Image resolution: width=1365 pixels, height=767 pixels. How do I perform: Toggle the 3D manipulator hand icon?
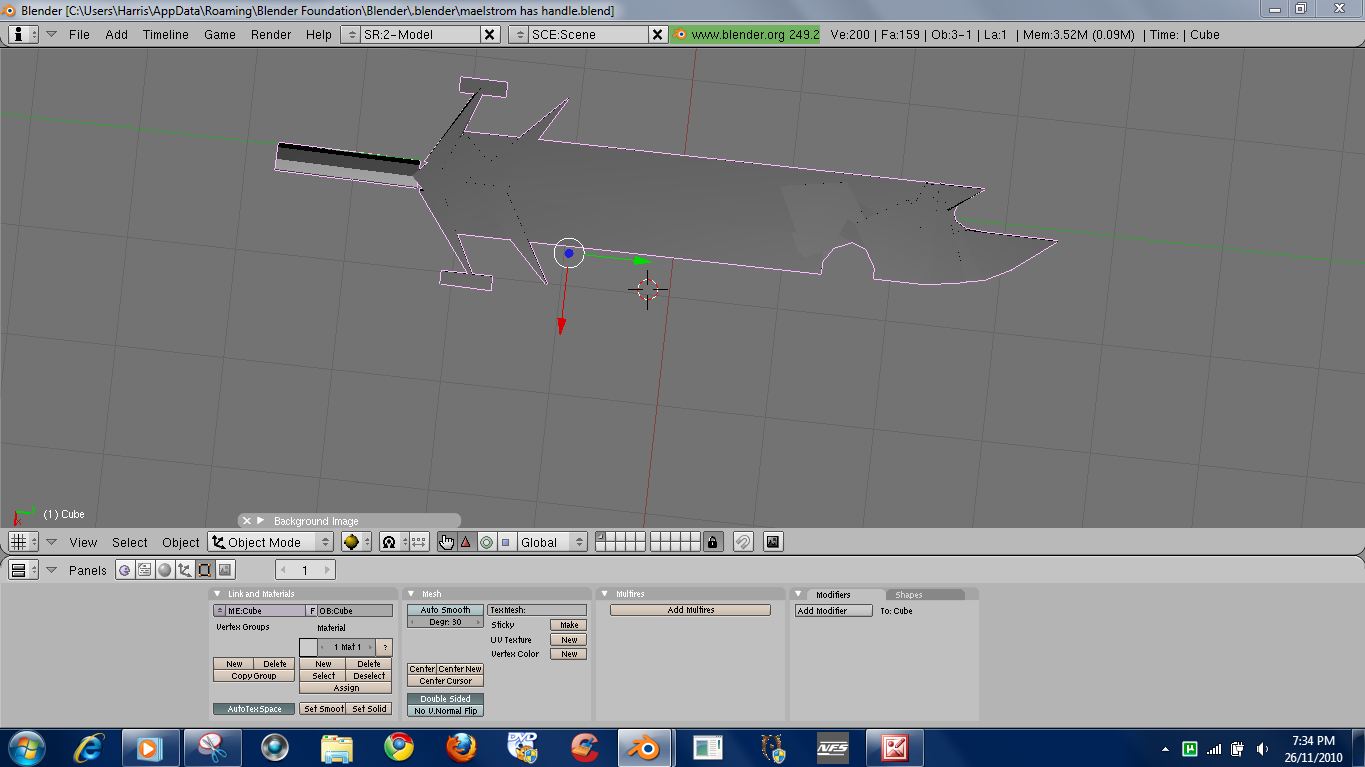[446, 542]
